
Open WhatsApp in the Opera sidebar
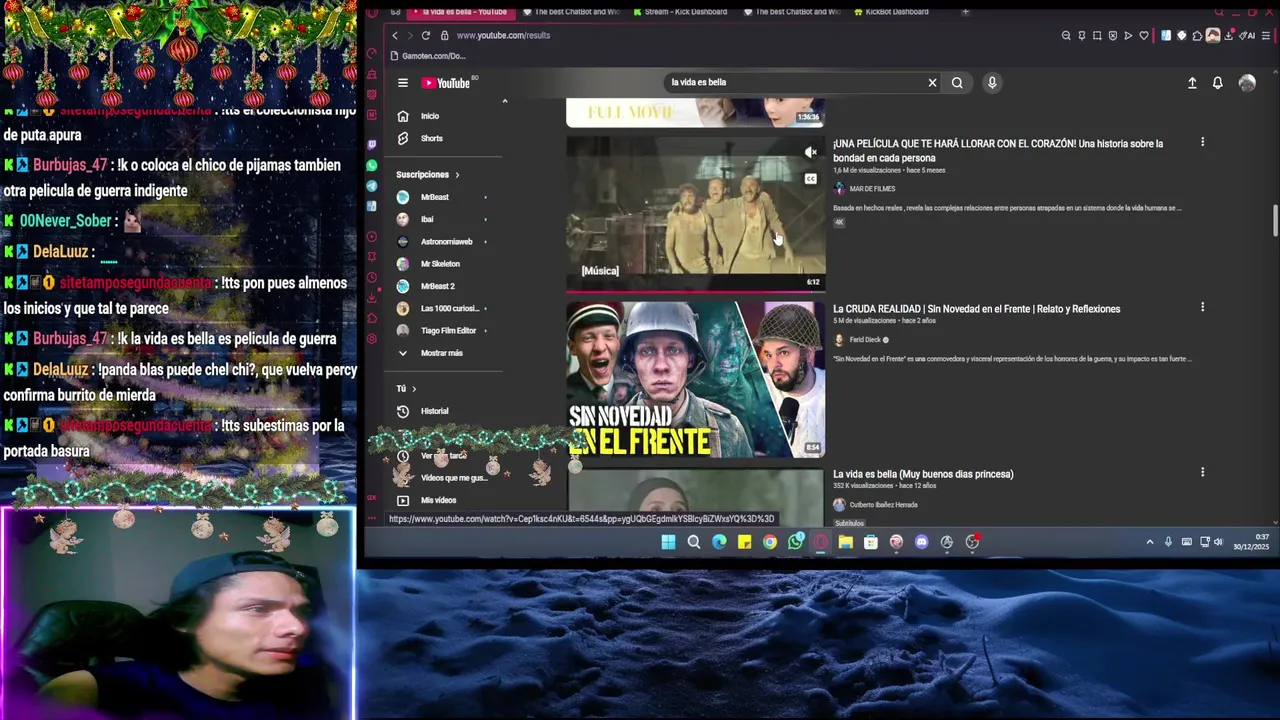(x=372, y=165)
